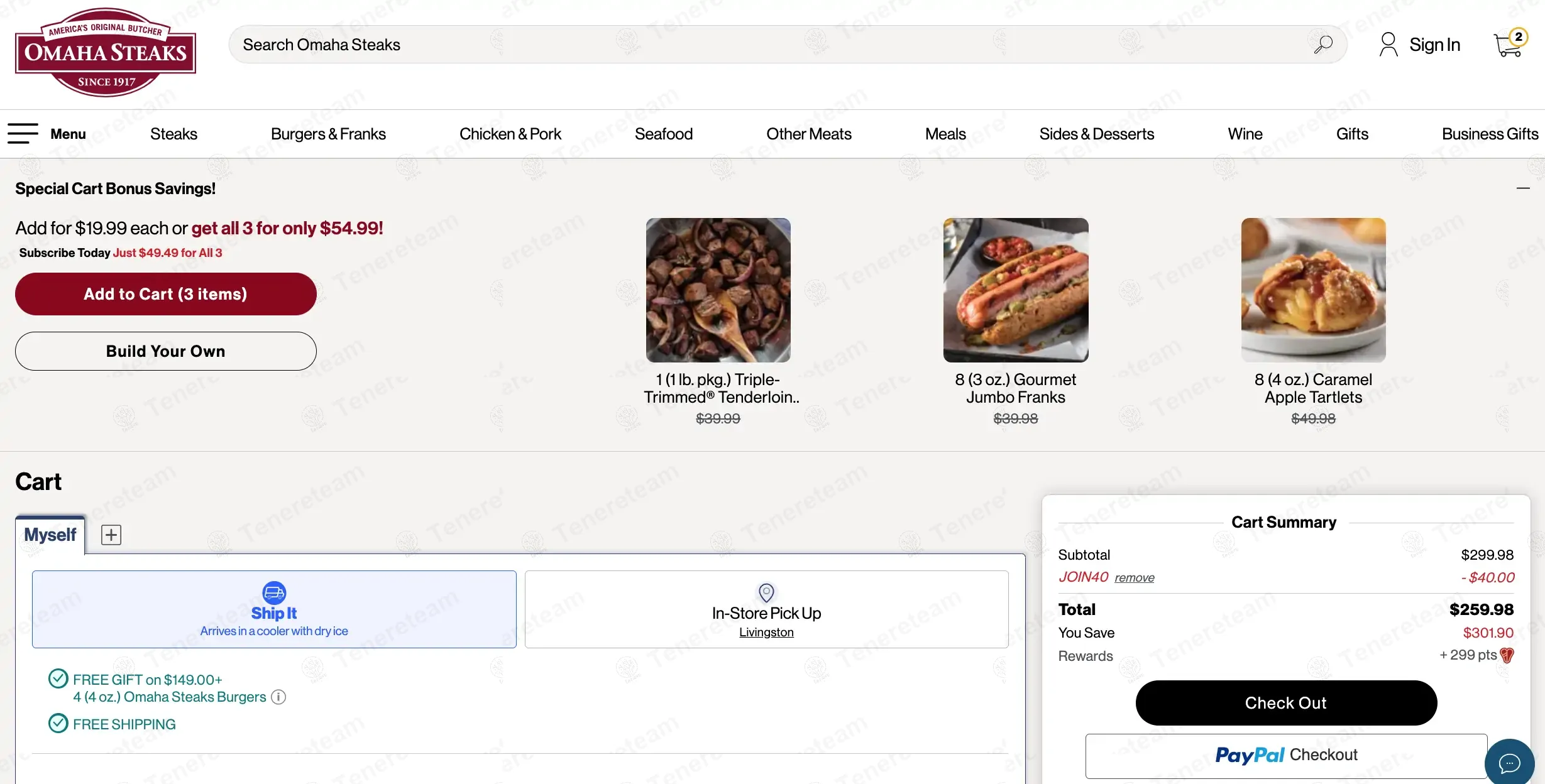Screen dimensions: 1545x784
Task: Add a new recipient with plus icon
Action: 111,535
